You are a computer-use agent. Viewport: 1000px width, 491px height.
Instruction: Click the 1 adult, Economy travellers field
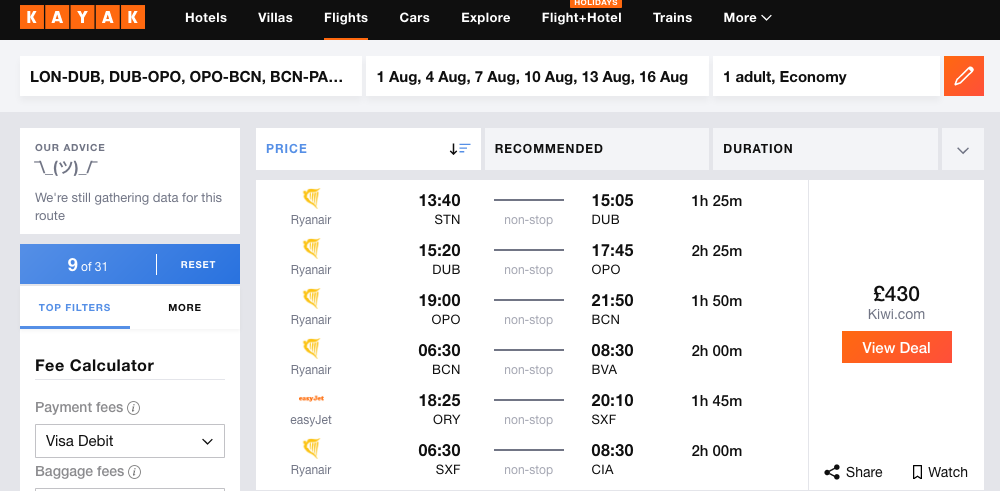(x=827, y=77)
